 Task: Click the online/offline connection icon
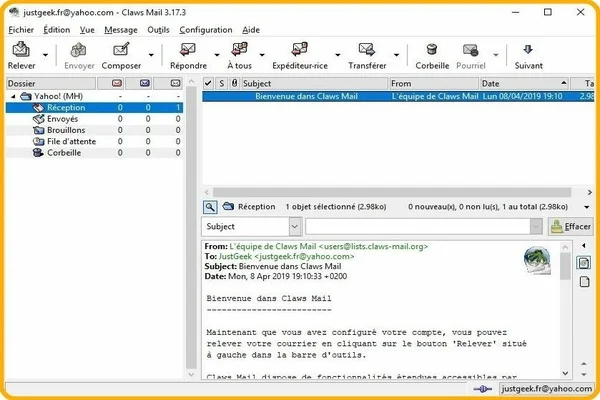[x=483, y=389]
